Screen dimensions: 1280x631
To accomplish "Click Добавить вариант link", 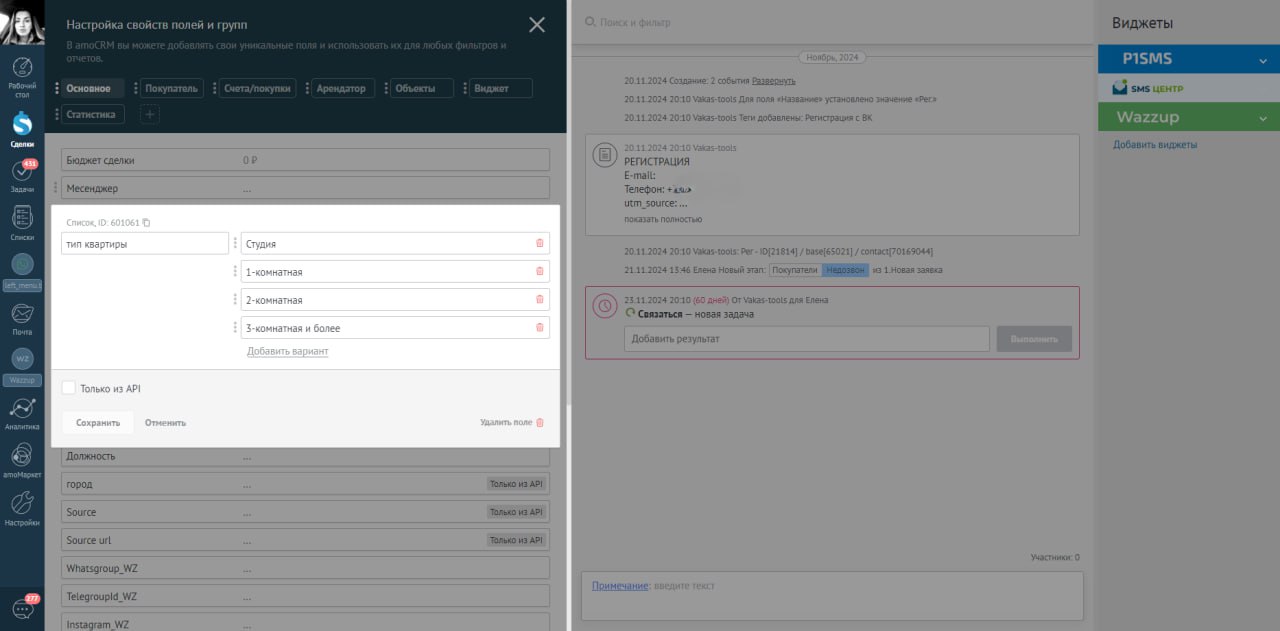I will click(287, 351).
